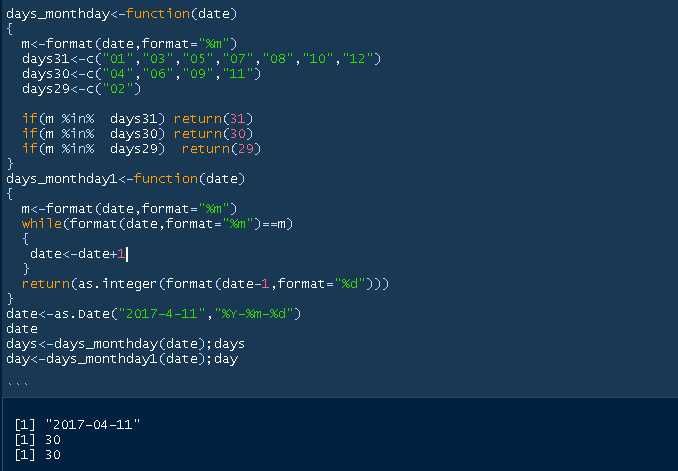
Task: Click the standalone 'date' print line
Action: pyautogui.click(x=22, y=328)
